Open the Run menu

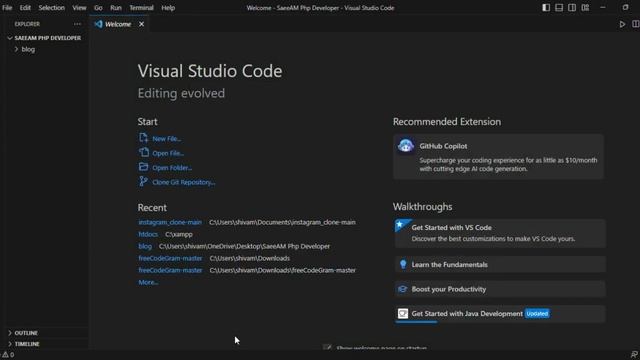[x=116, y=8]
